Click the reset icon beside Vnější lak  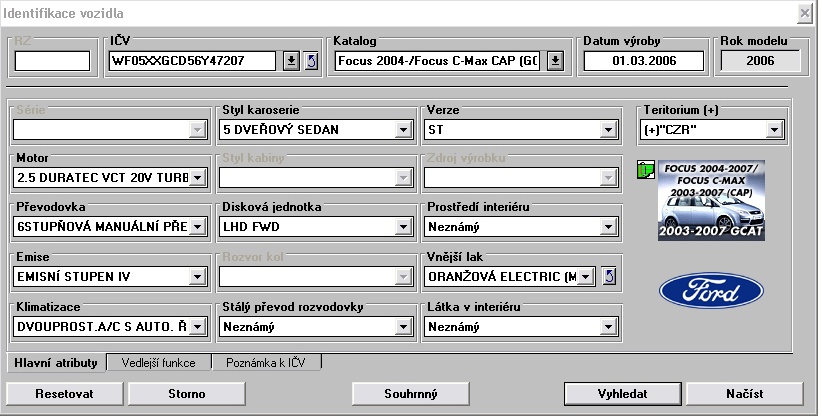(612, 276)
